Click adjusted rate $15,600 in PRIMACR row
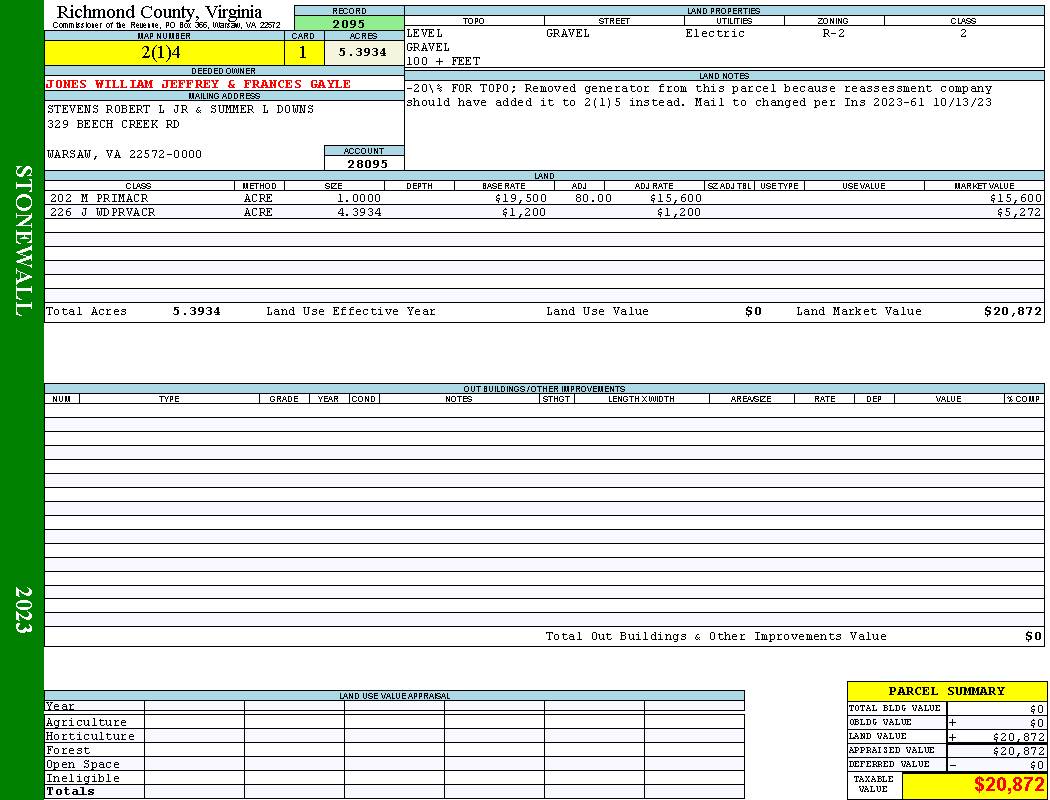The width and height of the screenshot is (1050, 800). click(676, 199)
